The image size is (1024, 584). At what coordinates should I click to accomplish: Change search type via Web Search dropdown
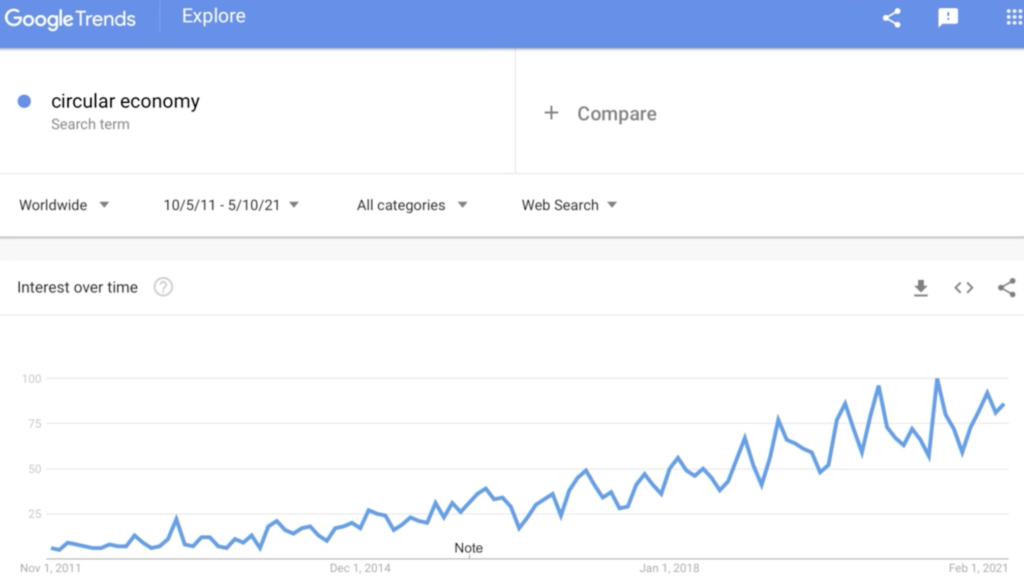click(568, 205)
